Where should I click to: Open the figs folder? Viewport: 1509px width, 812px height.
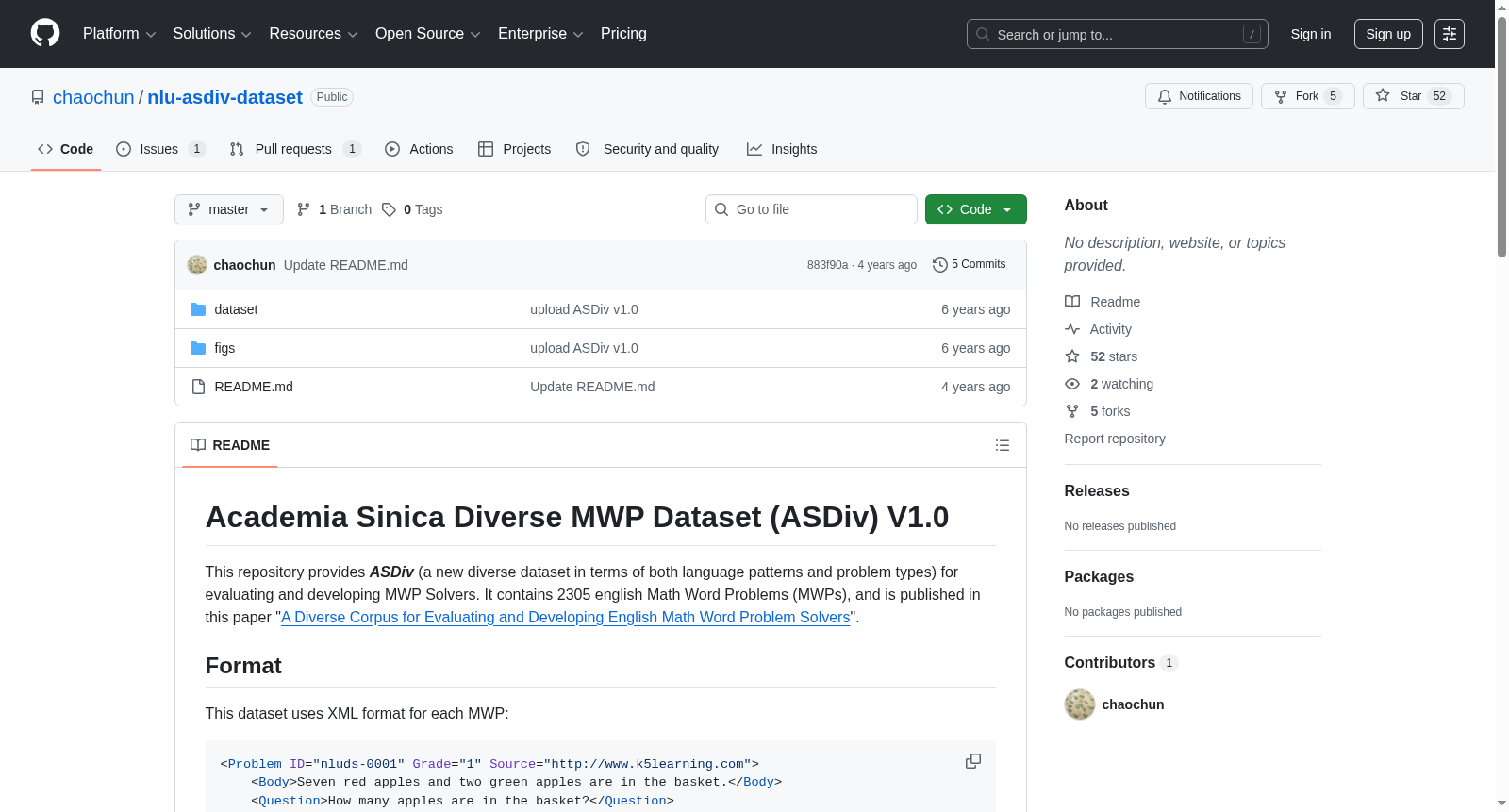click(224, 348)
